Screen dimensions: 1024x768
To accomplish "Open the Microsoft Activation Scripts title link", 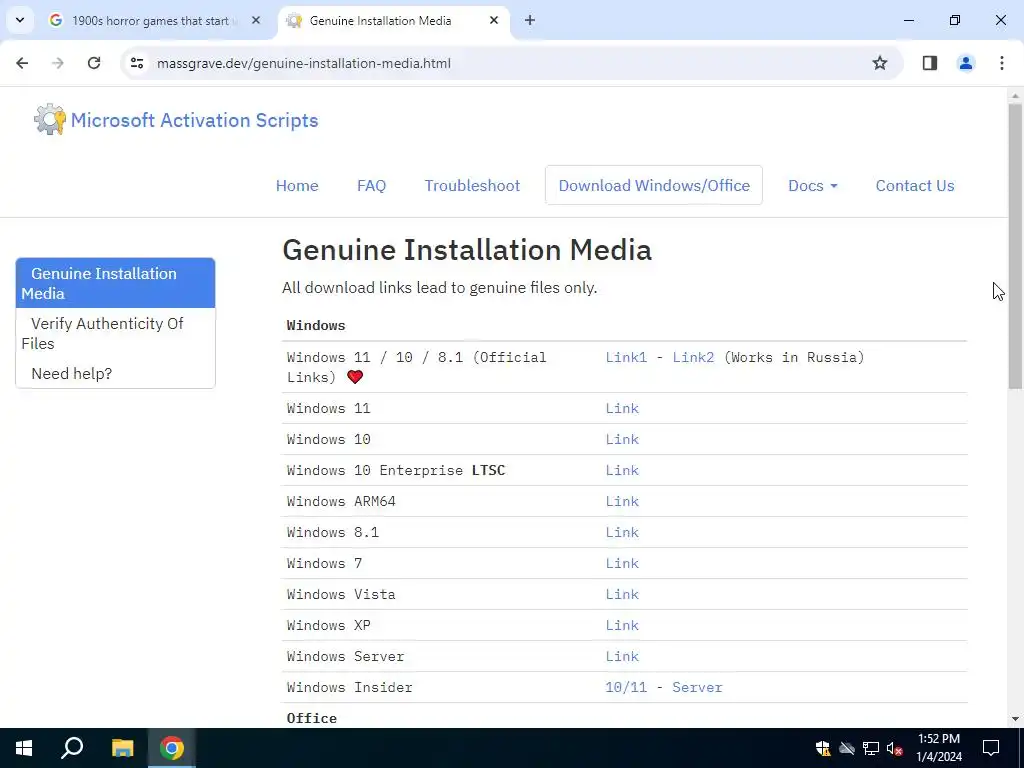I will [195, 120].
